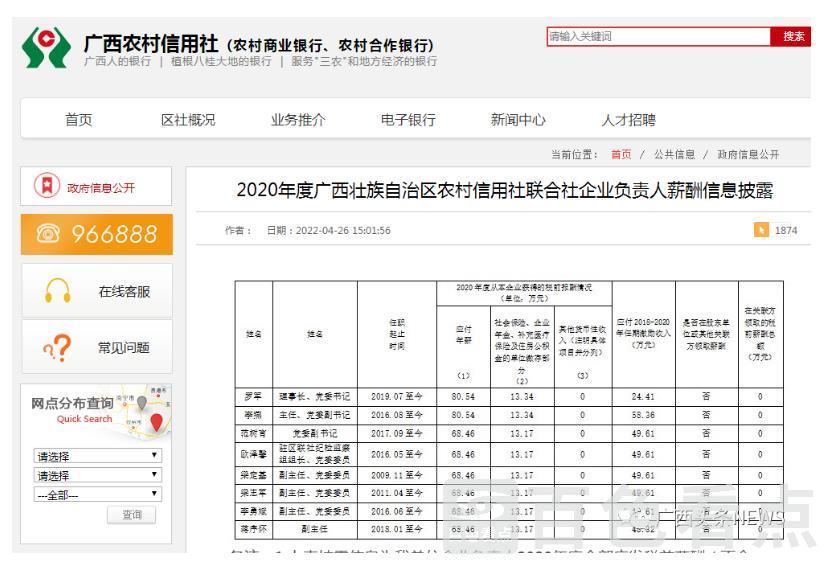Open the 人才招聘 navigation item
The width and height of the screenshot is (838, 576).
628,120
